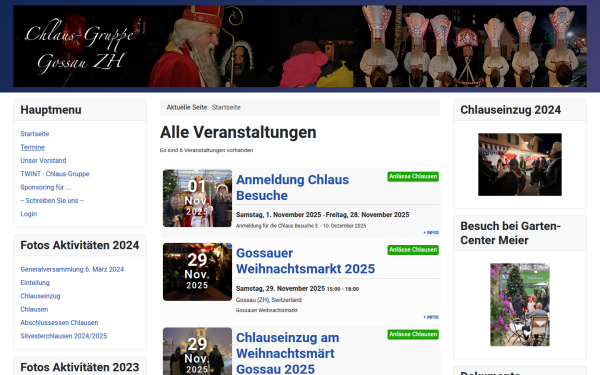Click the Chlauseinzug am Weihnachtsmärt thumbnail
Image resolution: width=600 pixels, height=375 pixels.
tap(197, 351)
